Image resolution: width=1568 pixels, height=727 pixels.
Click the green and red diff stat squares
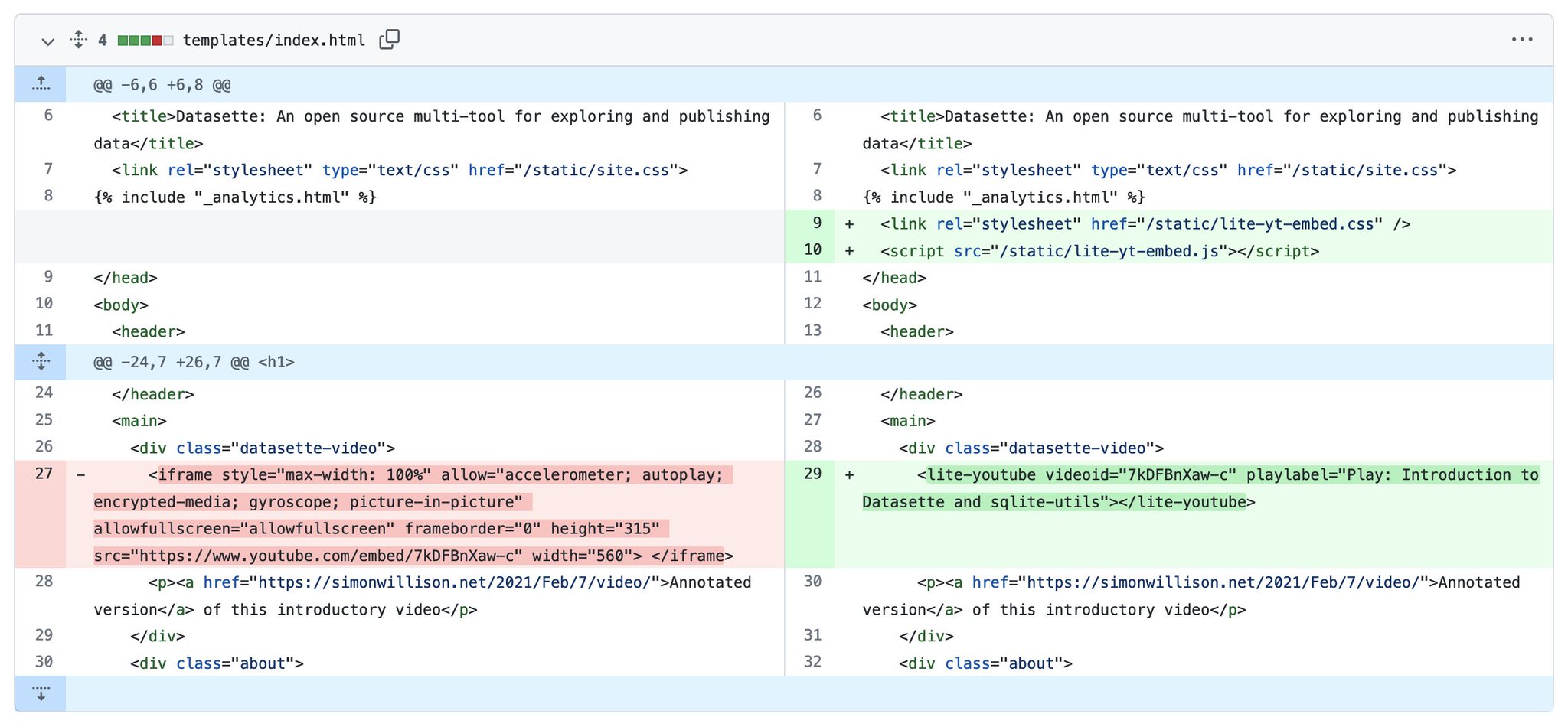pyautogui.click(x=145, y=40)
